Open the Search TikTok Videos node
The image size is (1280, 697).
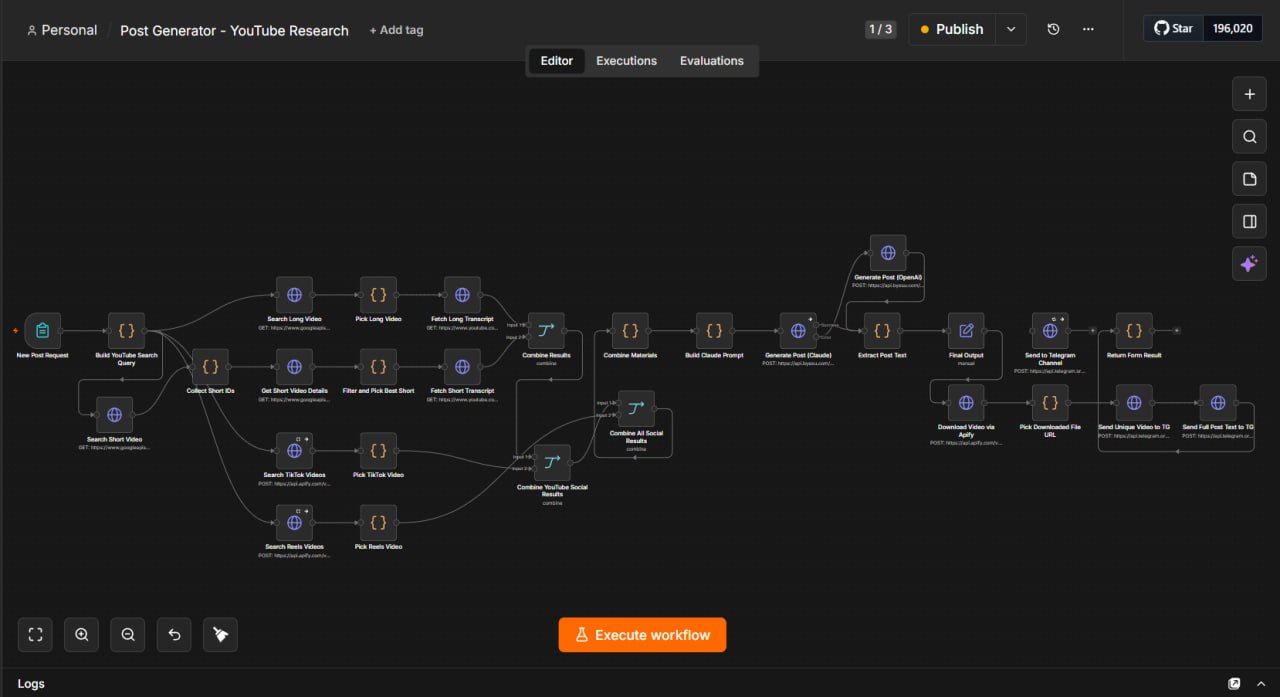pyautogui.click(x=294, y=451)
